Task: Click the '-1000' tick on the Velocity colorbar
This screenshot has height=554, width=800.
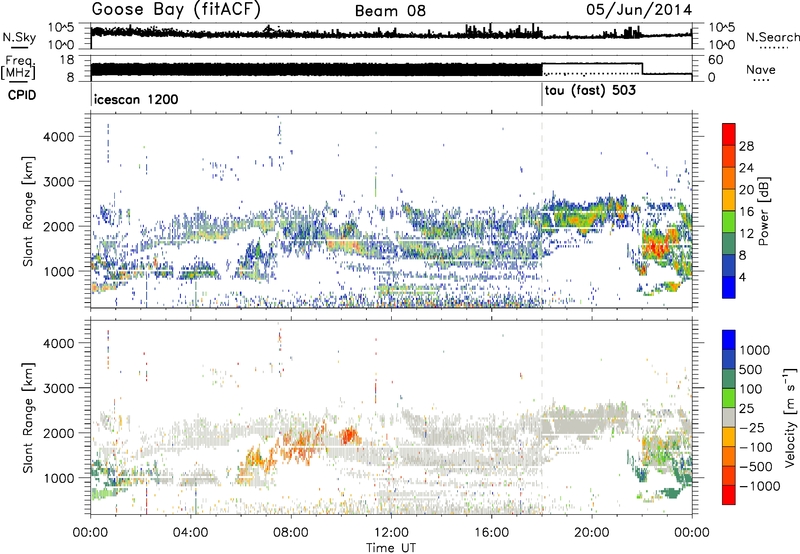Action: [x=760, y=486]
